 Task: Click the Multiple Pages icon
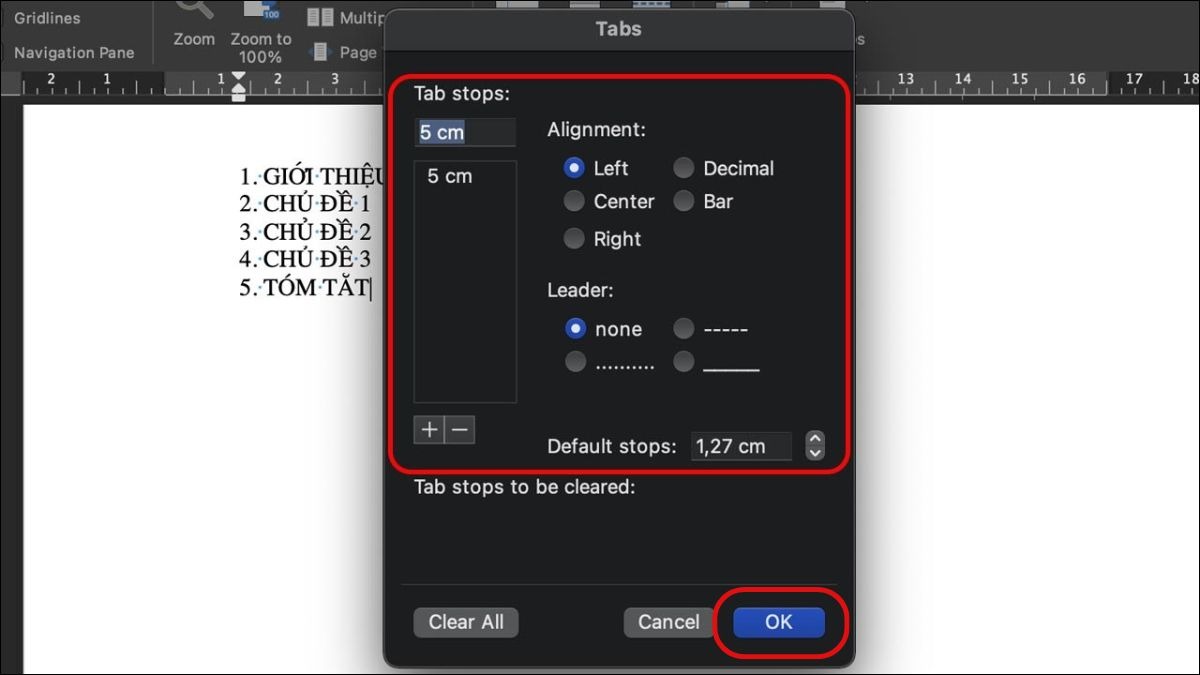pos(320,18)
